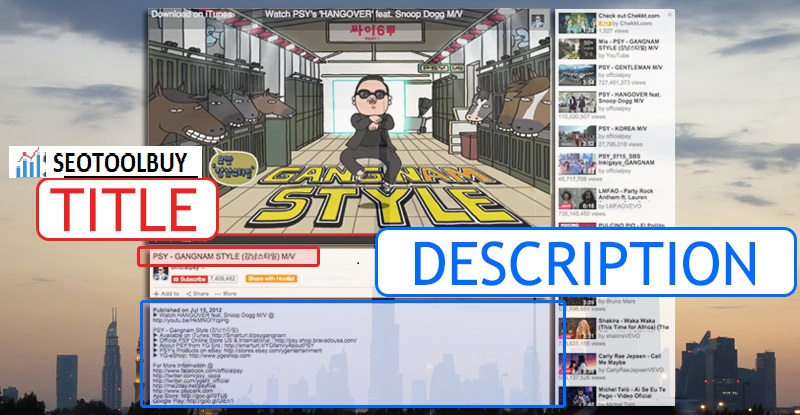Screen dimensions: 800x415
Task: Click the red Subscribe button
Action: (189, 279)
